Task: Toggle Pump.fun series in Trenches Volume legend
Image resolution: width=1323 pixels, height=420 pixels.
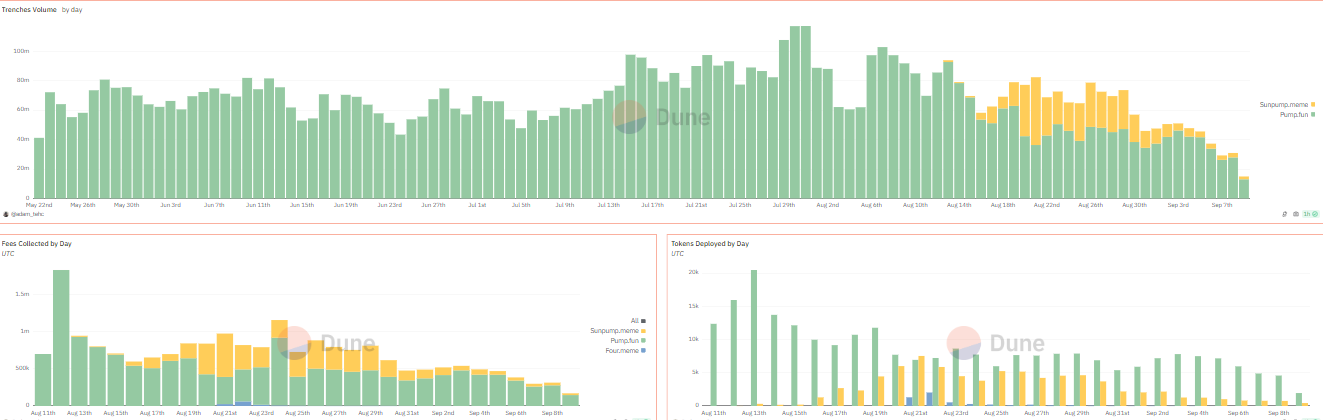Action: (x=1298, y=114)
